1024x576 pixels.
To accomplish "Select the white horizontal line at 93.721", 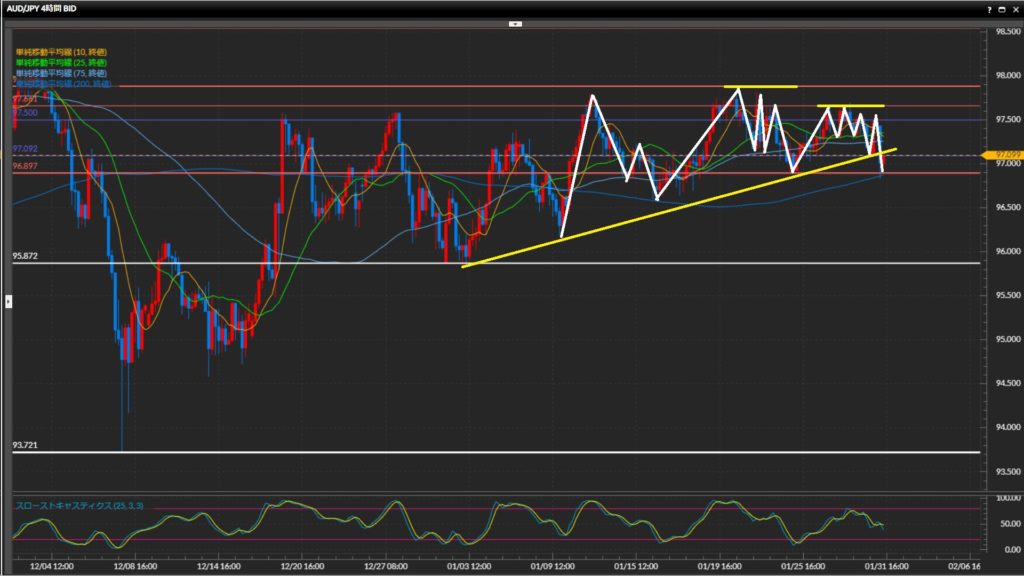I will [x=500, y=452].
